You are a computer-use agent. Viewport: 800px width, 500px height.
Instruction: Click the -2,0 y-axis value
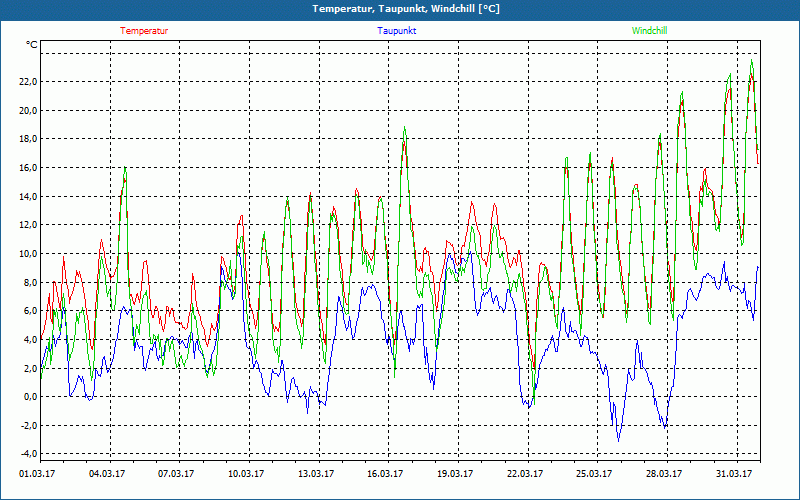coord(29,425)
